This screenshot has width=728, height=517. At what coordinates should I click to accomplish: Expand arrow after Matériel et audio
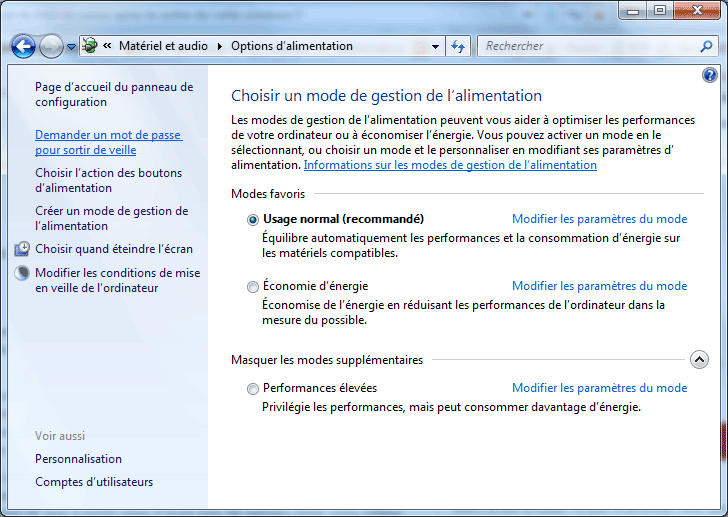[220, 46]
